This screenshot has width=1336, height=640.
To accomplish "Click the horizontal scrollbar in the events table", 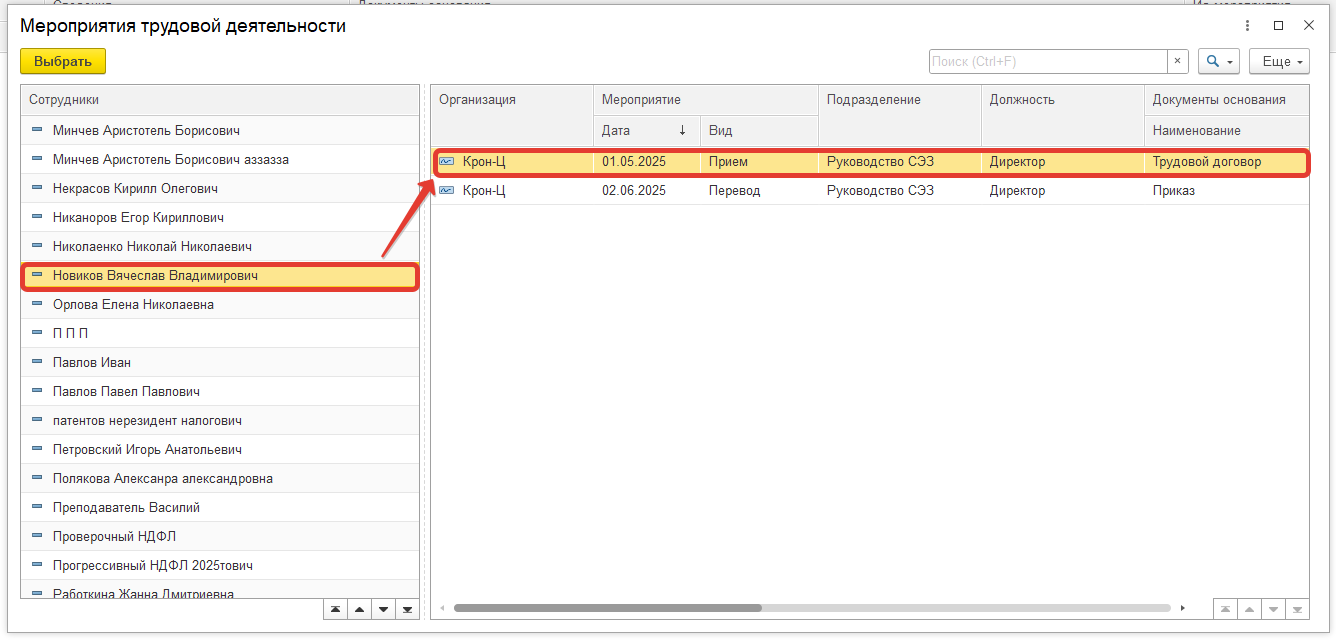I will tap(607, 608).
